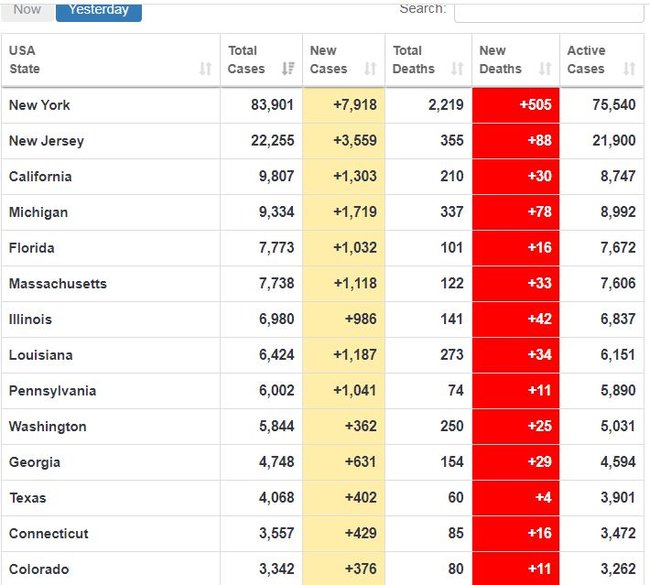This screenshot has height=585, width=650.
Task: Open Massachusetts state details
Action: [57, 284]
